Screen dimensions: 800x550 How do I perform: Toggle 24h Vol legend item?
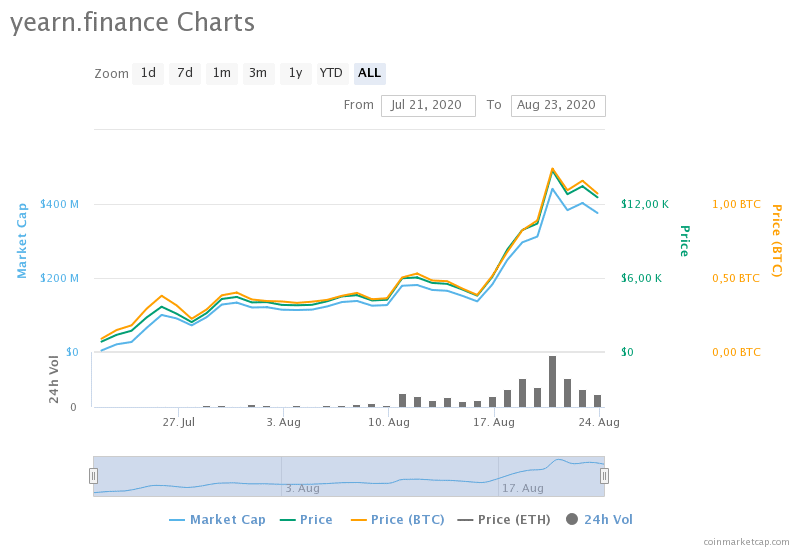click(600, 519)
